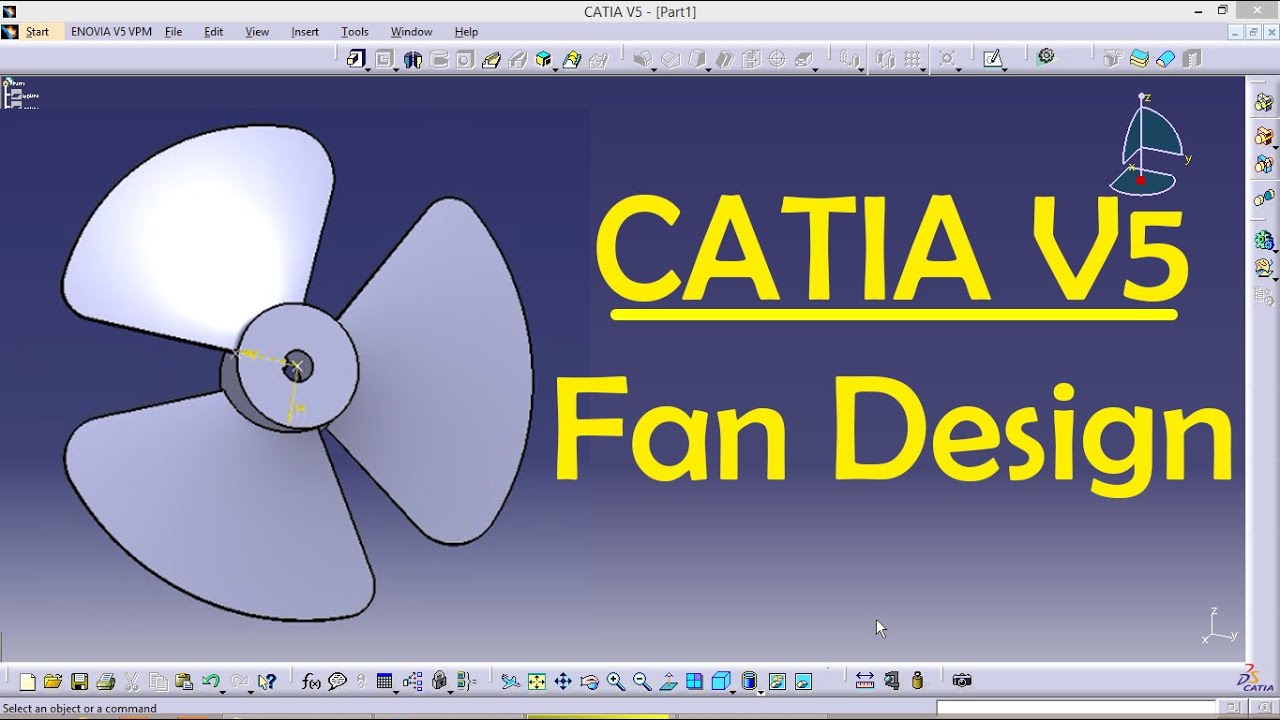
Task: Expand the Sketcher tool dropdown arrow
Action: 1004,70
